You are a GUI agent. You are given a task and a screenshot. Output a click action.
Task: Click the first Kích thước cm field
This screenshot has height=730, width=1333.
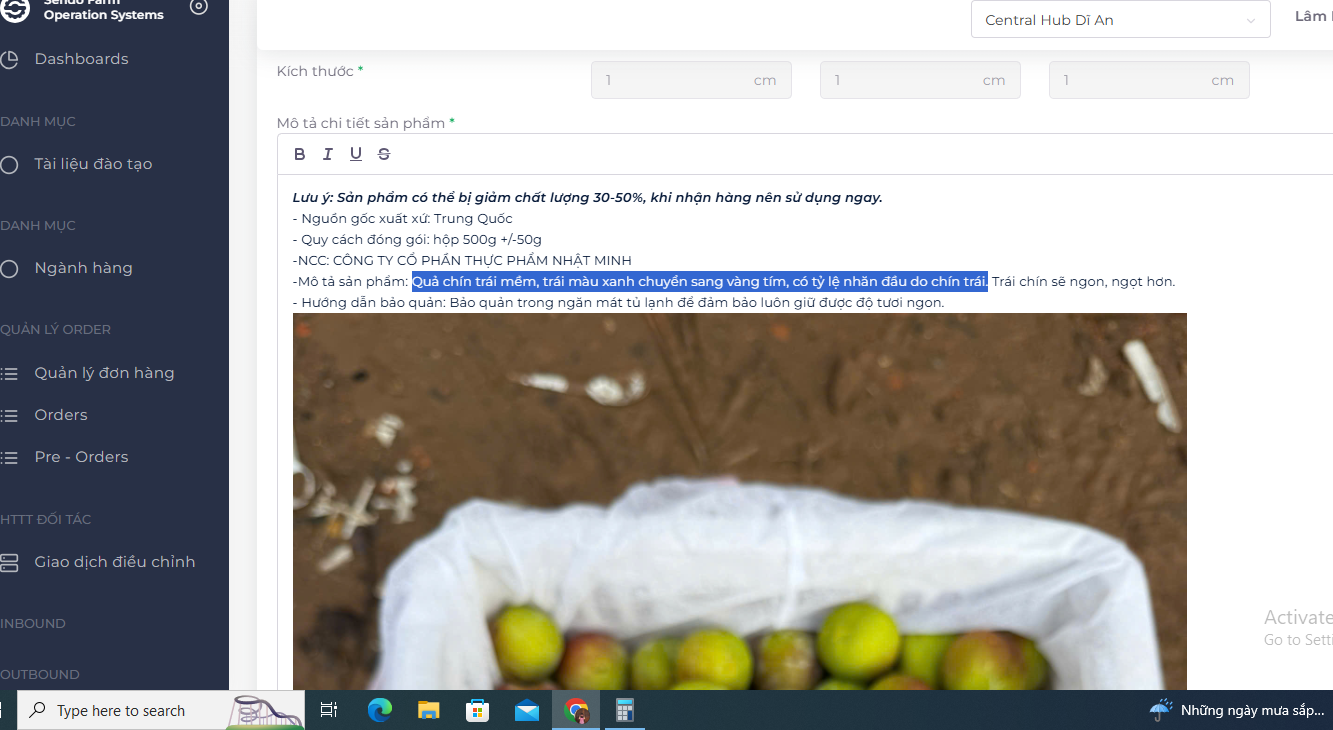click(691, 80)
